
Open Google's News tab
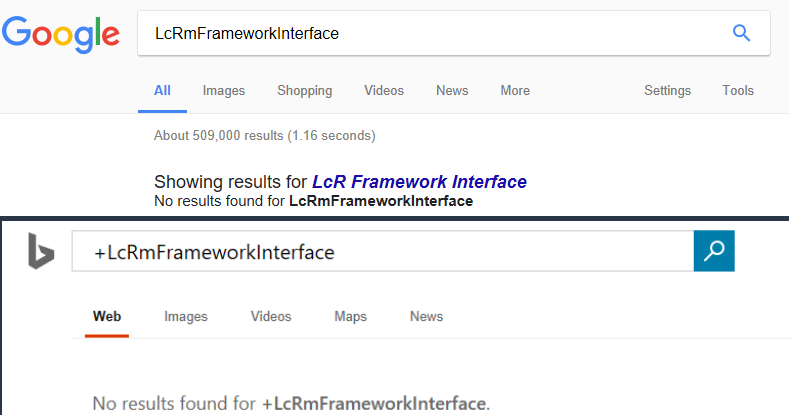pyautogui.click(x=452, y=90)
